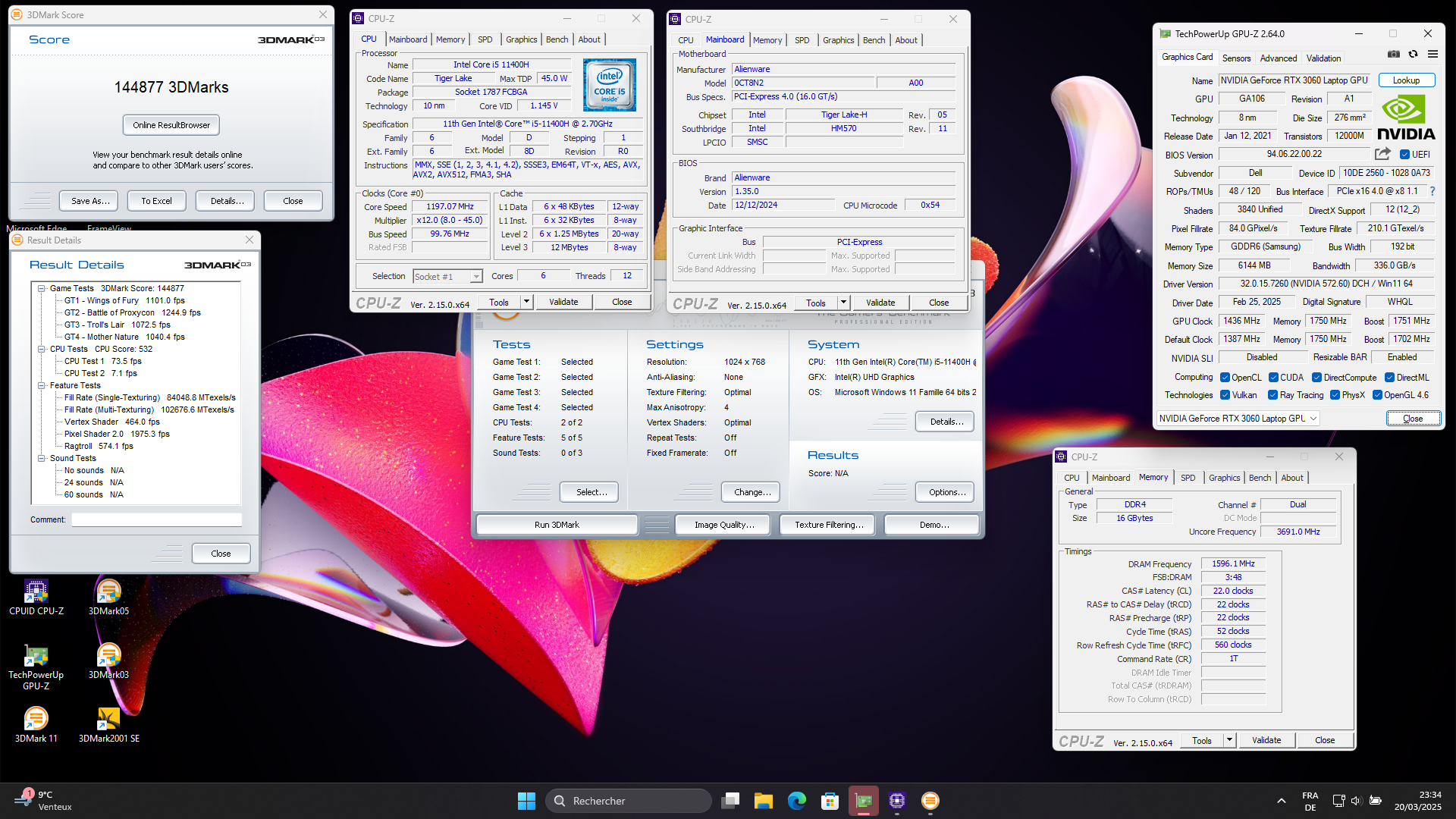Viewport: 1456px width, 819px height.
Task: Open the 3DMark05 desktop shortcut
Action: tap(108, 598)
